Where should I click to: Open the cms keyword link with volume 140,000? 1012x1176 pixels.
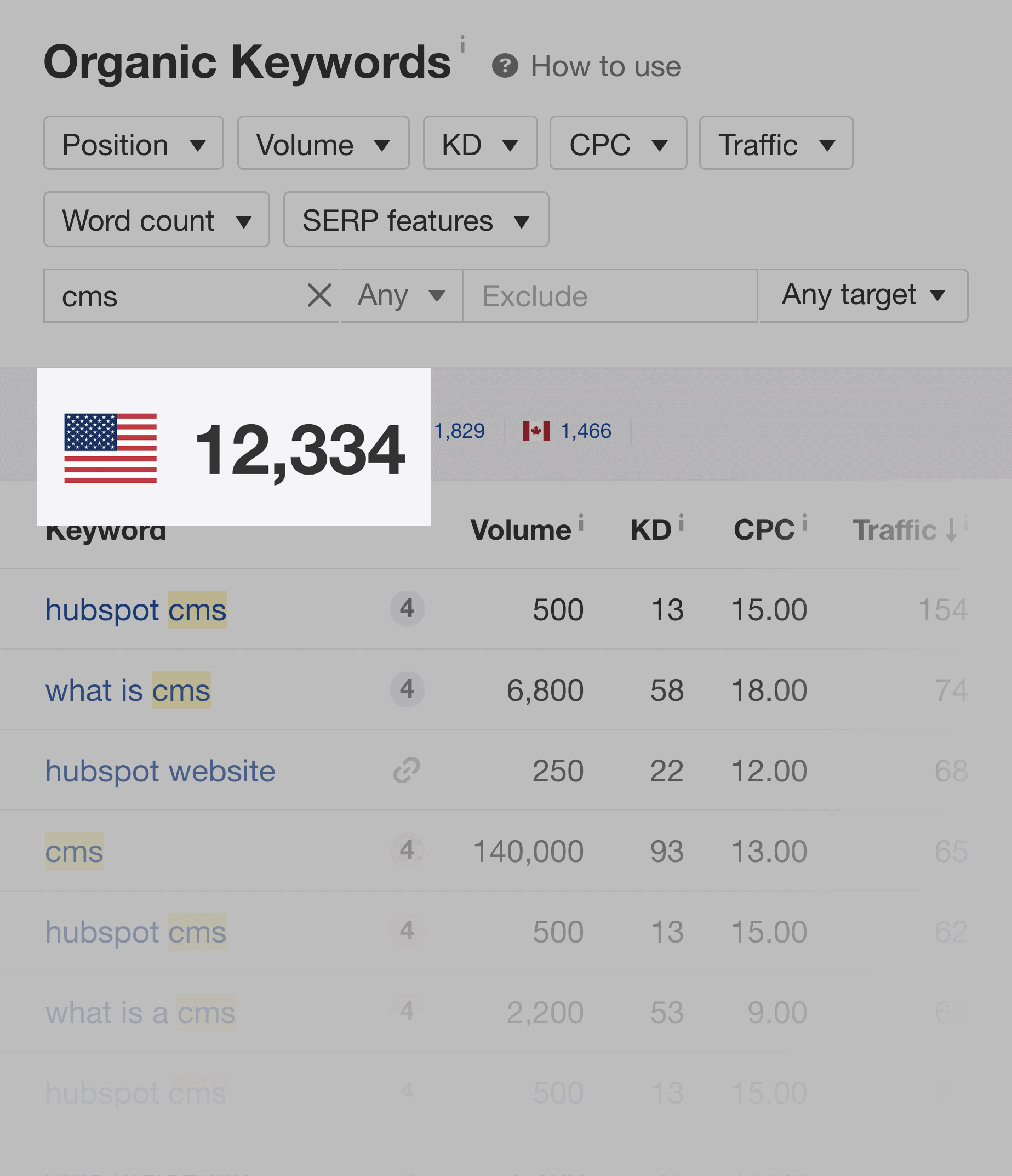coord(75,852)
